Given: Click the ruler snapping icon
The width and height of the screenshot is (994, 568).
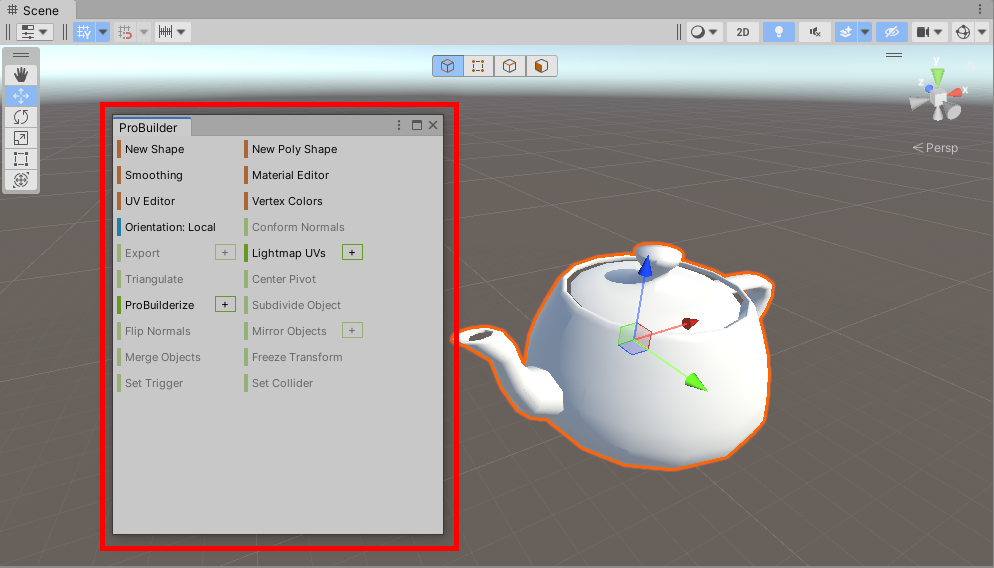Looking at the screenshot, I should pyautogui.click(x=165, y=32).
